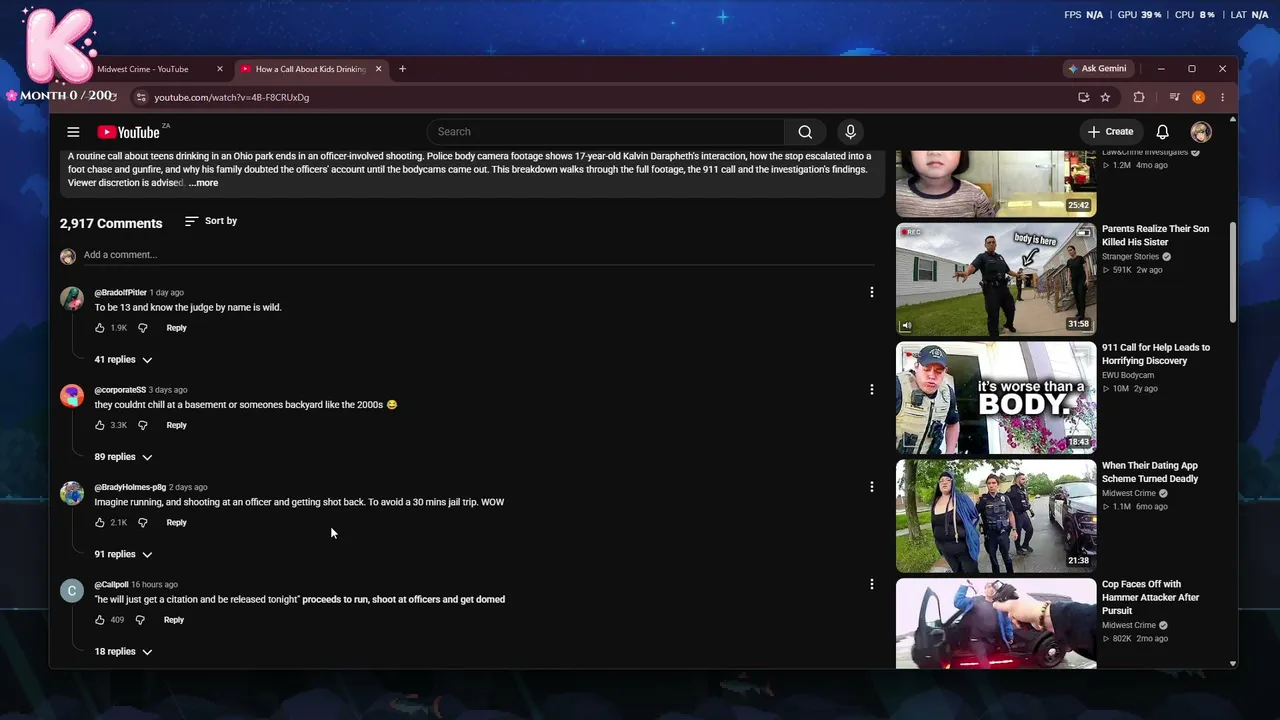The width and height of the screenshot is (1280, 720).
Task: Open options menu for @Callpoll comment
Action: click(872, 584)
